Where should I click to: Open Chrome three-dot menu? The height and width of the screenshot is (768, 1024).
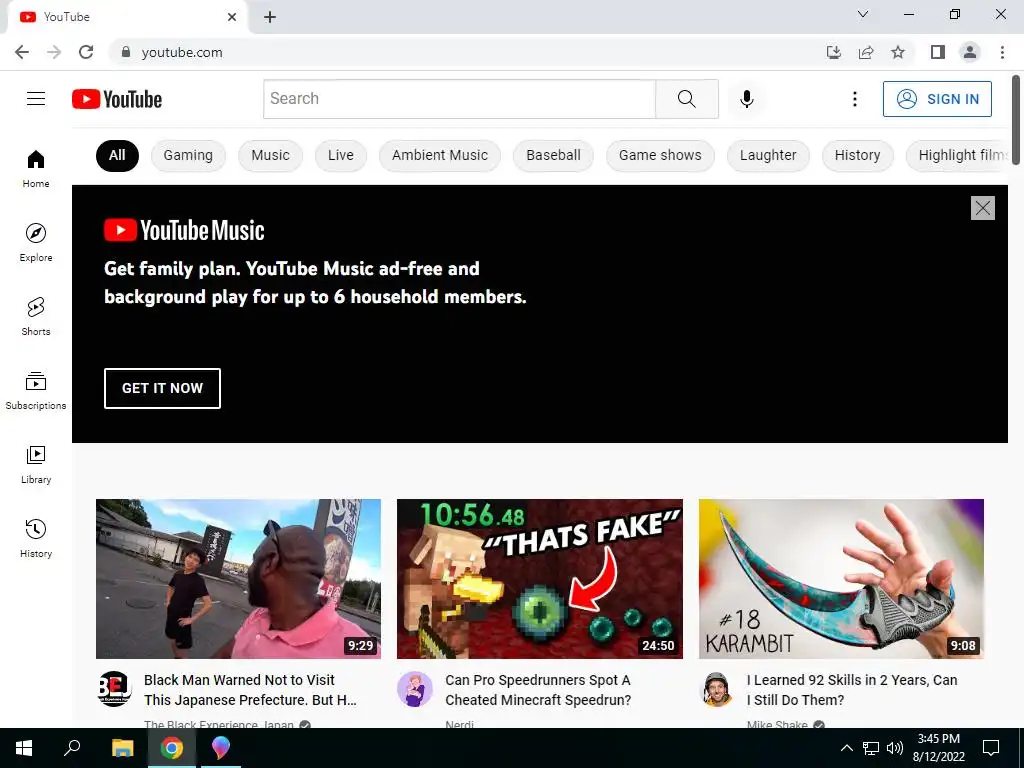pyautogui.click(x=1002, y=52)
